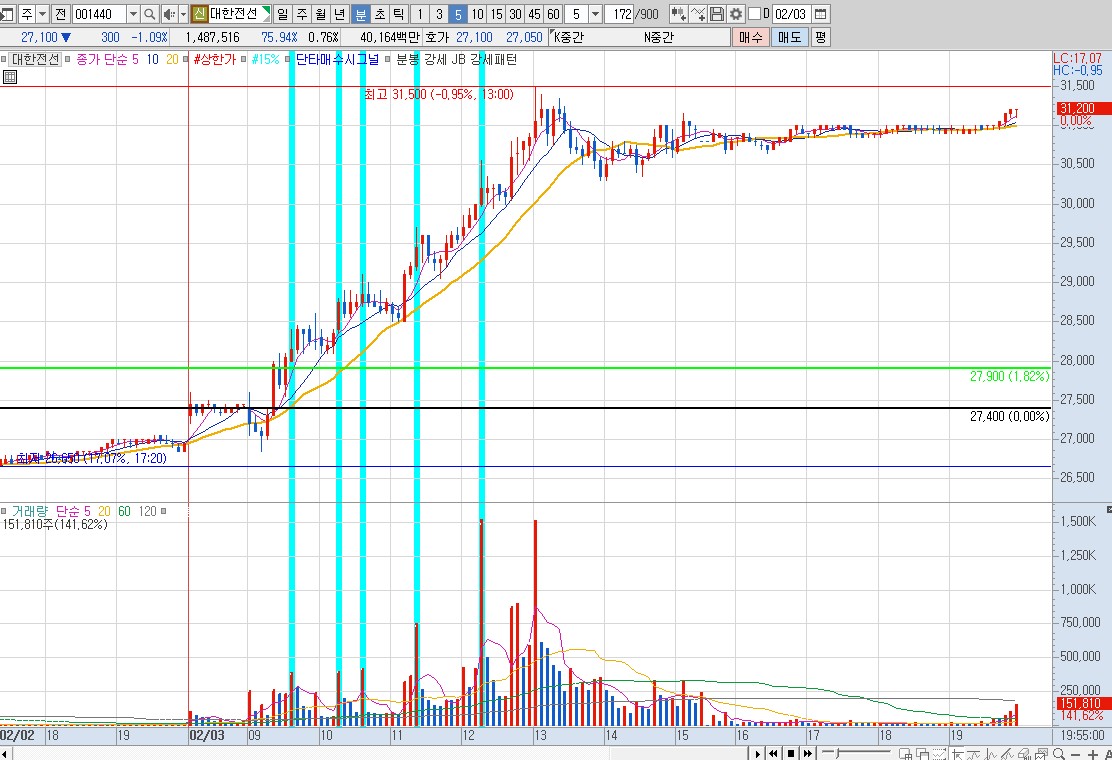The image size is (1112, 760).
Task: Set the 30-minute interval
Action: click(516, 13)
